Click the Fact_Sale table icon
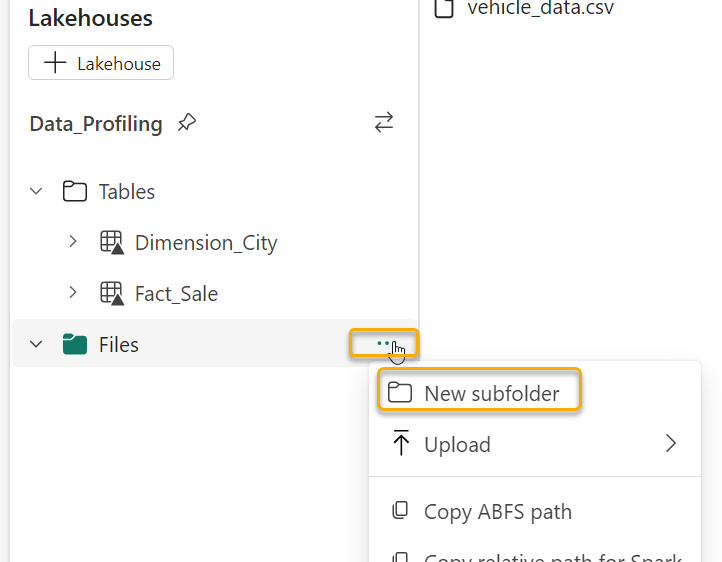The width and height of the screenshot is (722, 562). tap(111, 294)
